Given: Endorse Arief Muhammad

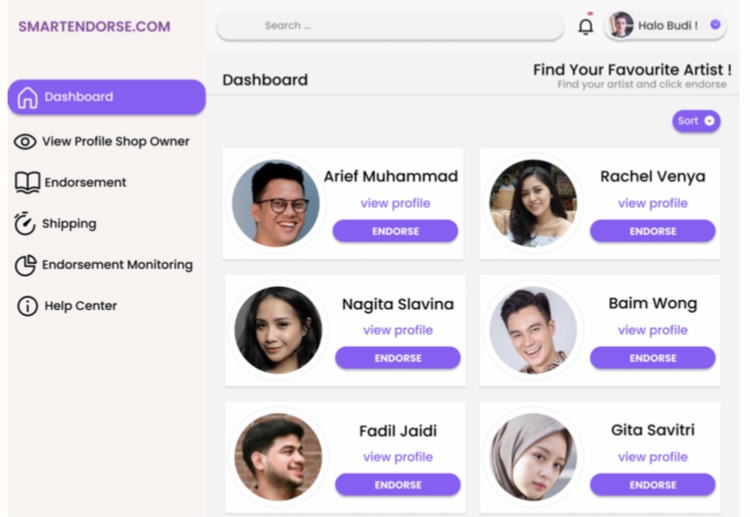Looking at the screenshot, I should click(395, 231).
